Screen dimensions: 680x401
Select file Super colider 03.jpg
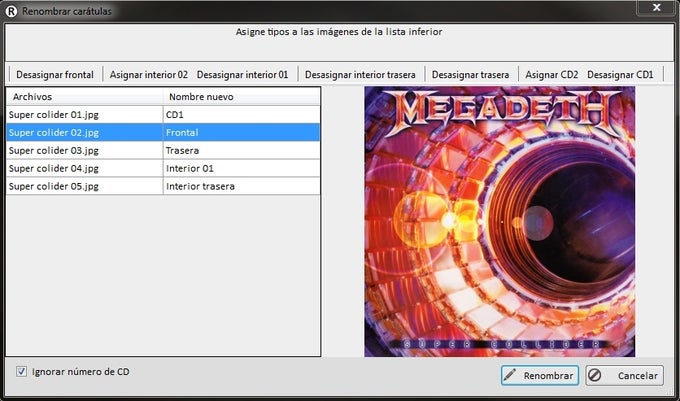tap(85, 150)
